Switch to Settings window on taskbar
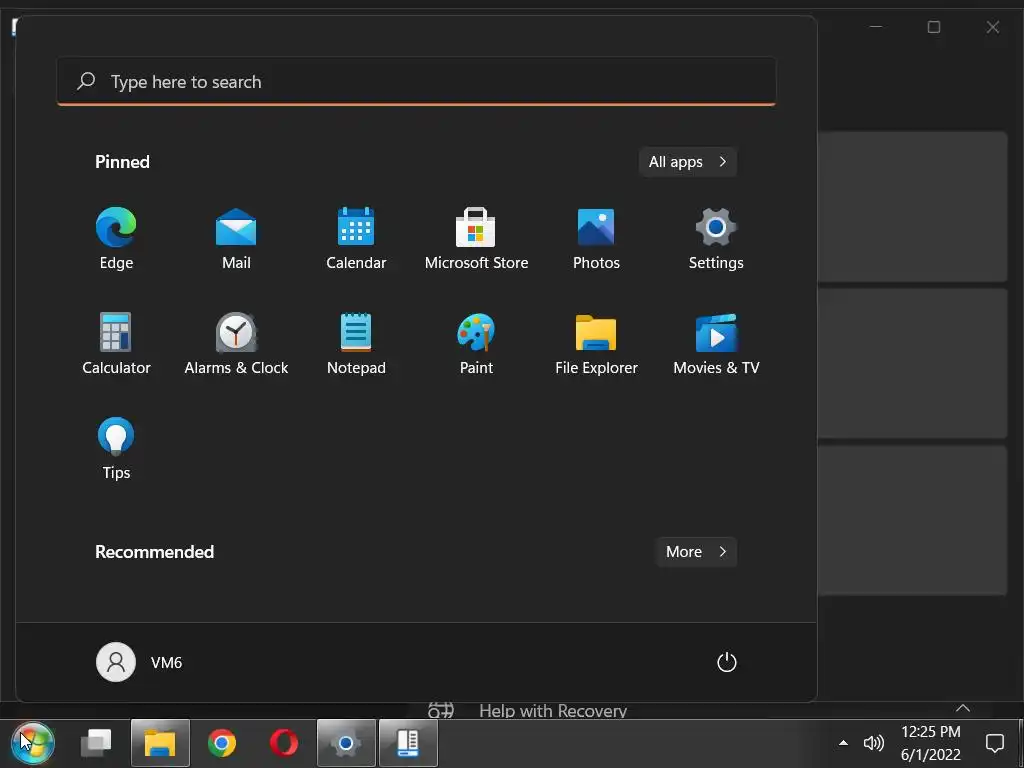The image size is (1024, 768). (x=346, y=743)
